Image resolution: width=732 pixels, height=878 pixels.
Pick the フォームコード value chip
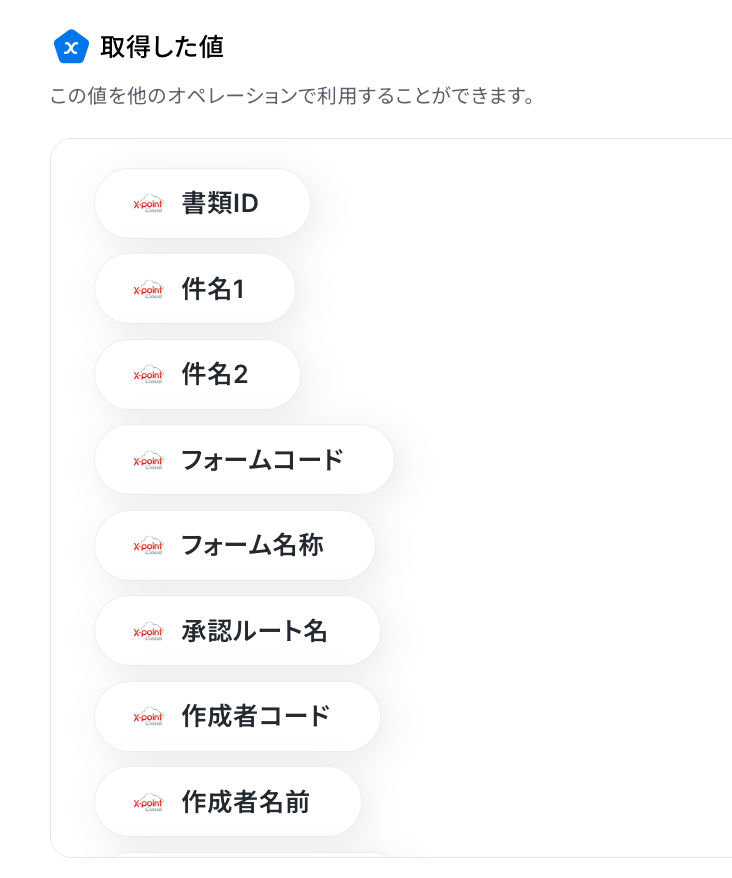[244, 460]
